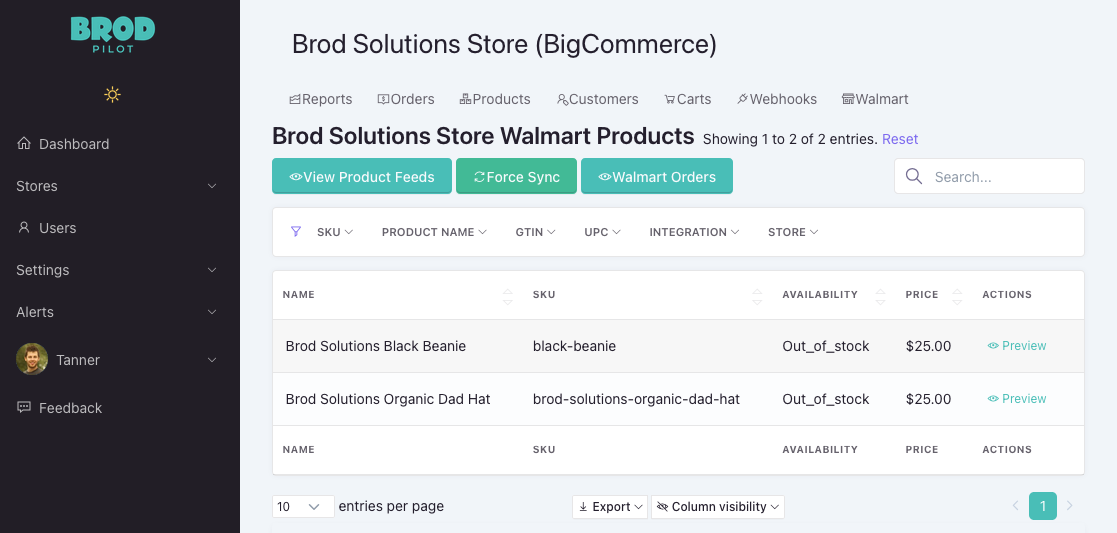This screenshot has width=1117, height=533.
Task: Expand the Product Name filter
Action: click(x=434, y=232)
